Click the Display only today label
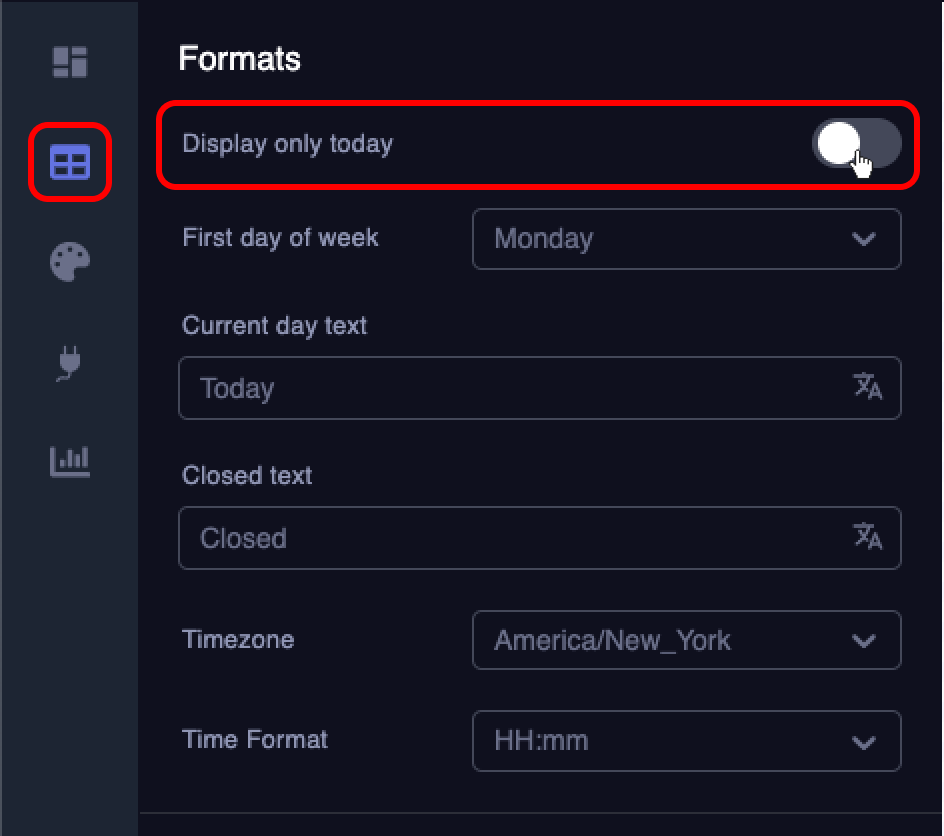This screenshot has width=944, height=836. 288,144
